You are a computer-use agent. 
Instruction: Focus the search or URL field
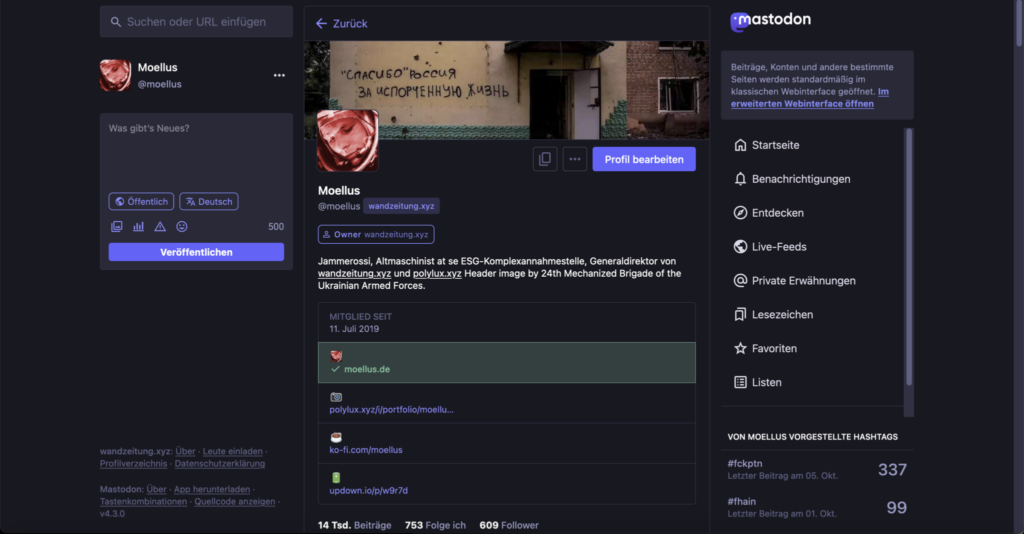[196, 22]
